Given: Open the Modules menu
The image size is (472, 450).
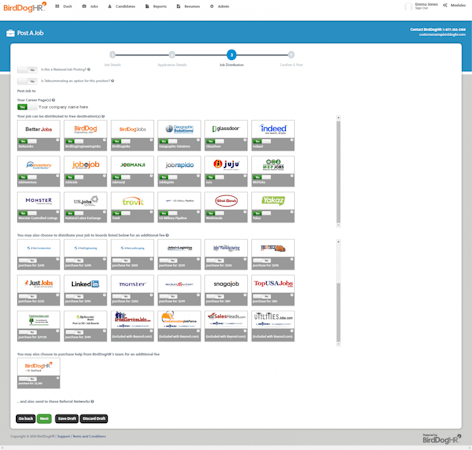Looking at the screenshot, I should coord(454,5).
